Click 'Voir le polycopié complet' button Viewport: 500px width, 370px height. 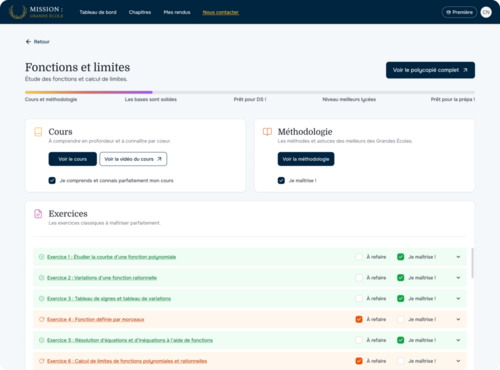click(x=430, y=70)
